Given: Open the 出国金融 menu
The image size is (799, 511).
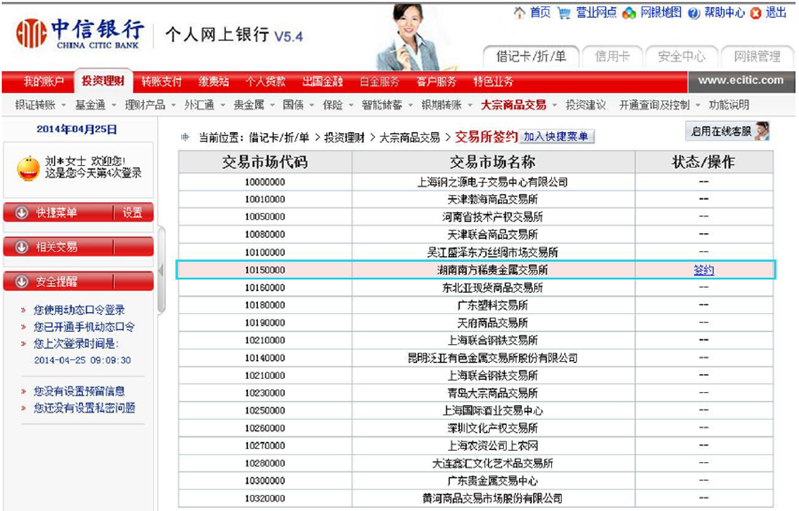Looking at the screenshot, I should (x=323, y=82).
